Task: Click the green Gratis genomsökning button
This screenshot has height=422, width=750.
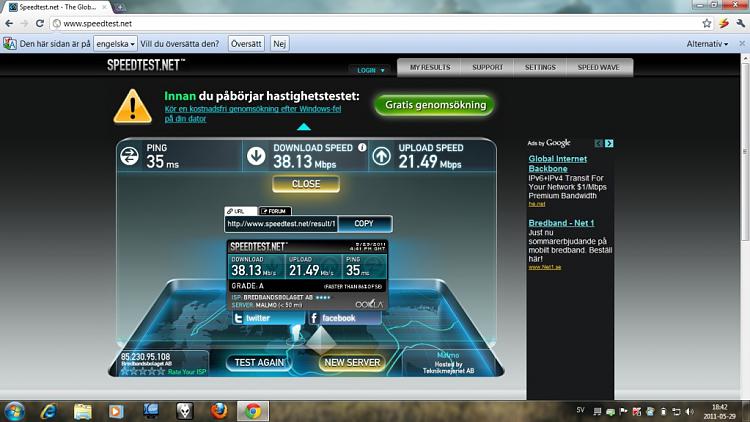Action: click(x=435, y=105)
